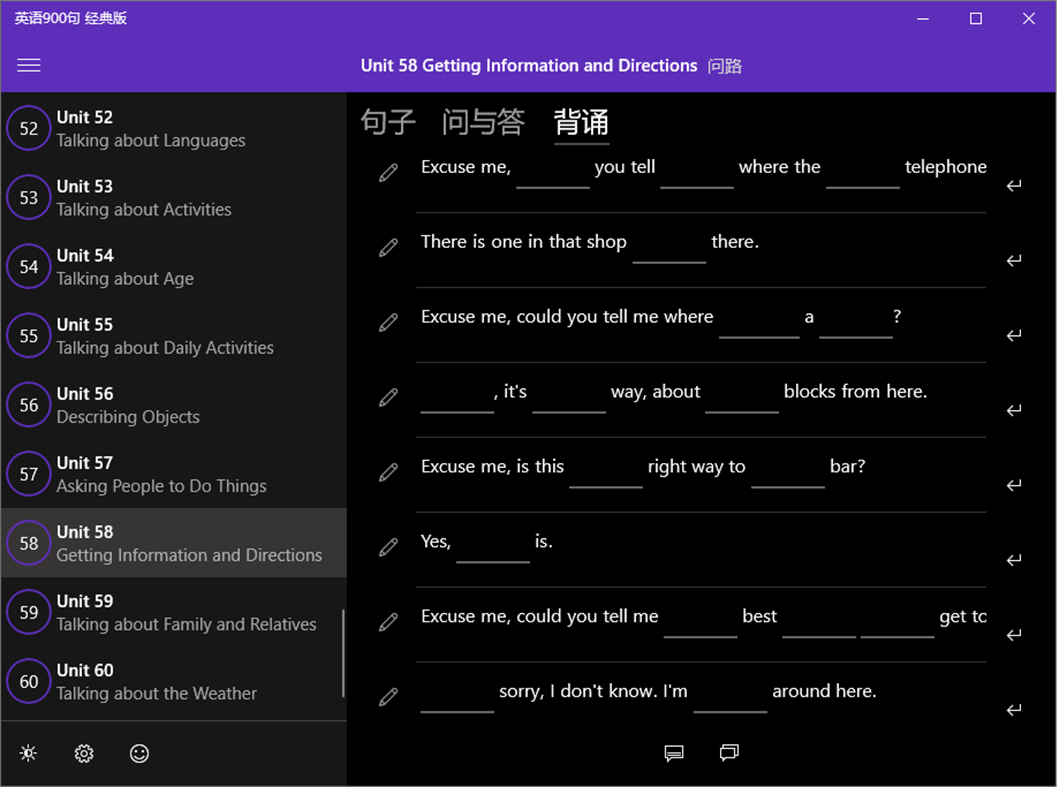Click the smiley feedback icon
Screen dimensions: 1057x787
(139, 753)
